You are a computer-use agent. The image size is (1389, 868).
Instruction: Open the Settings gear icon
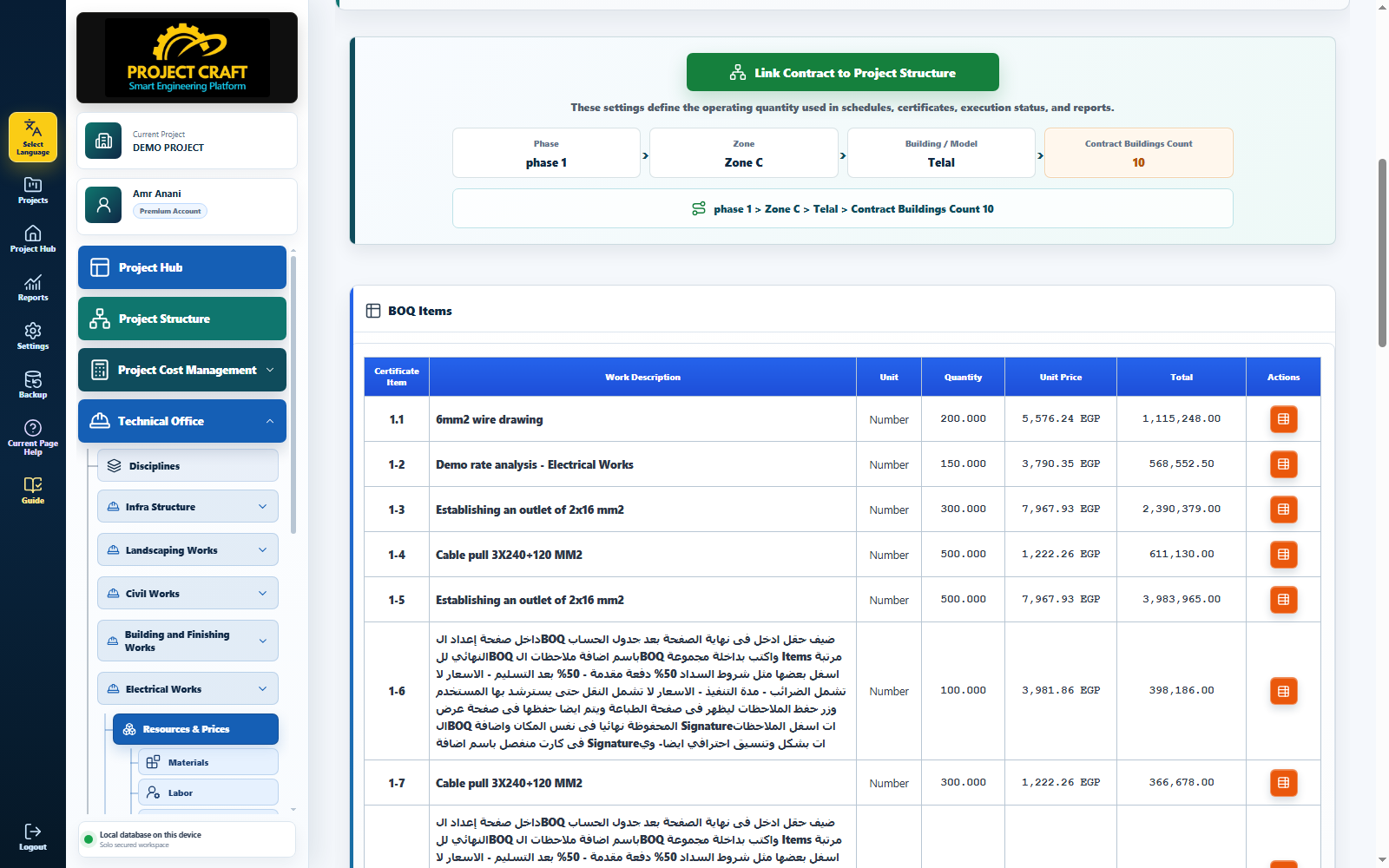pyautogui.click(x=33, y=336)
